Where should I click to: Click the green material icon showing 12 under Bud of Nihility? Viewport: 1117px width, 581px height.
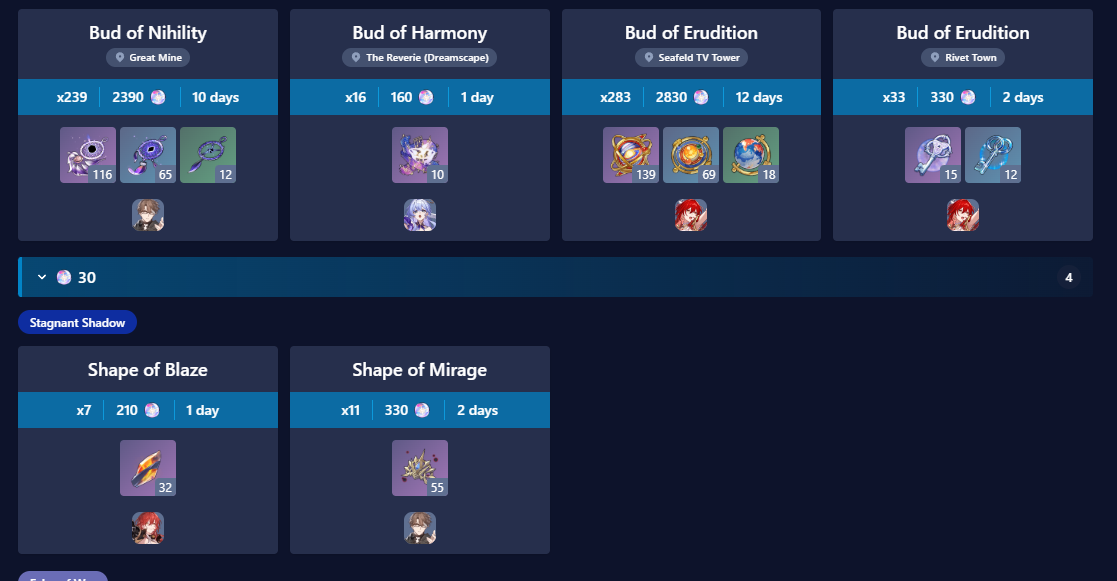pyautogui.click(x=207, y=155)
